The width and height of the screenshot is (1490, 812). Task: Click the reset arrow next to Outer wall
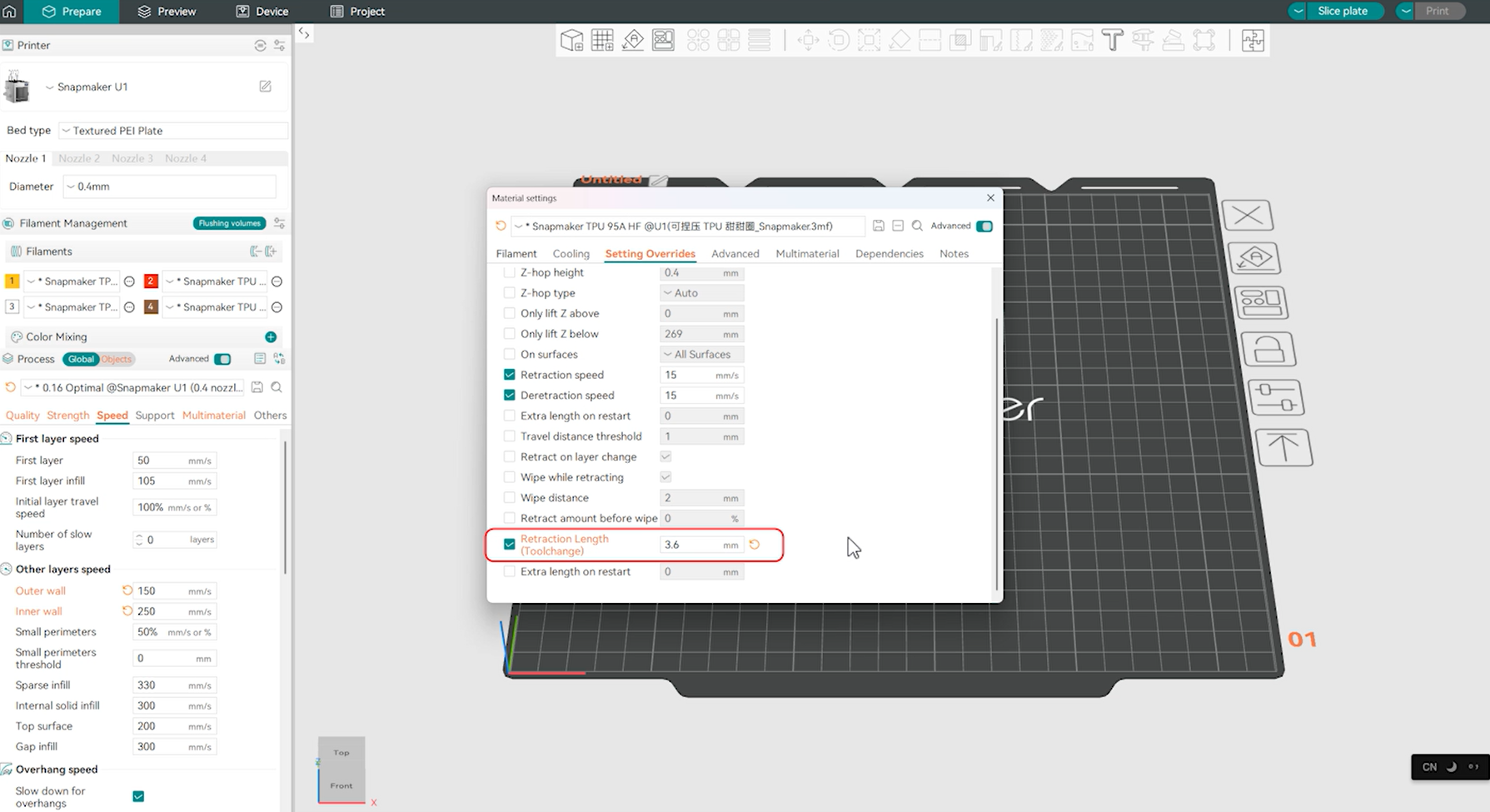pyautogui.click(x=127, y=590)
